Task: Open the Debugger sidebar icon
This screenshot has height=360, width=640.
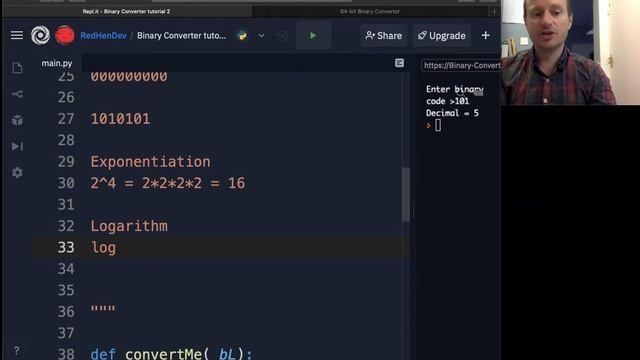Action: pyautogui.click(x=17, y=147)
